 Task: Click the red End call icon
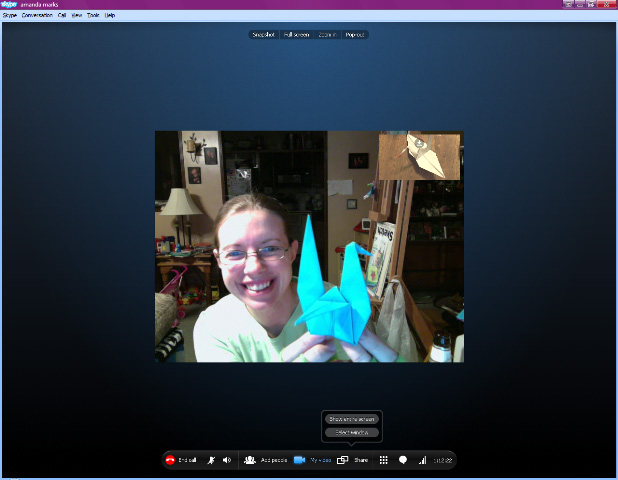(x=170, y=460)
